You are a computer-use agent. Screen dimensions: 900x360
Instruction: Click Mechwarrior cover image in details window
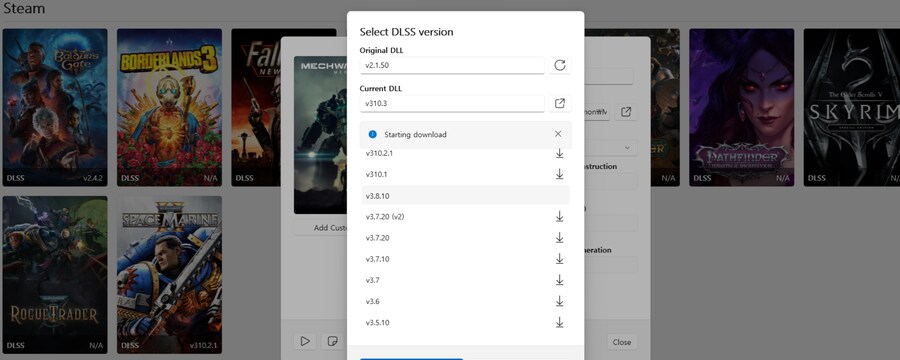(320, 135)
